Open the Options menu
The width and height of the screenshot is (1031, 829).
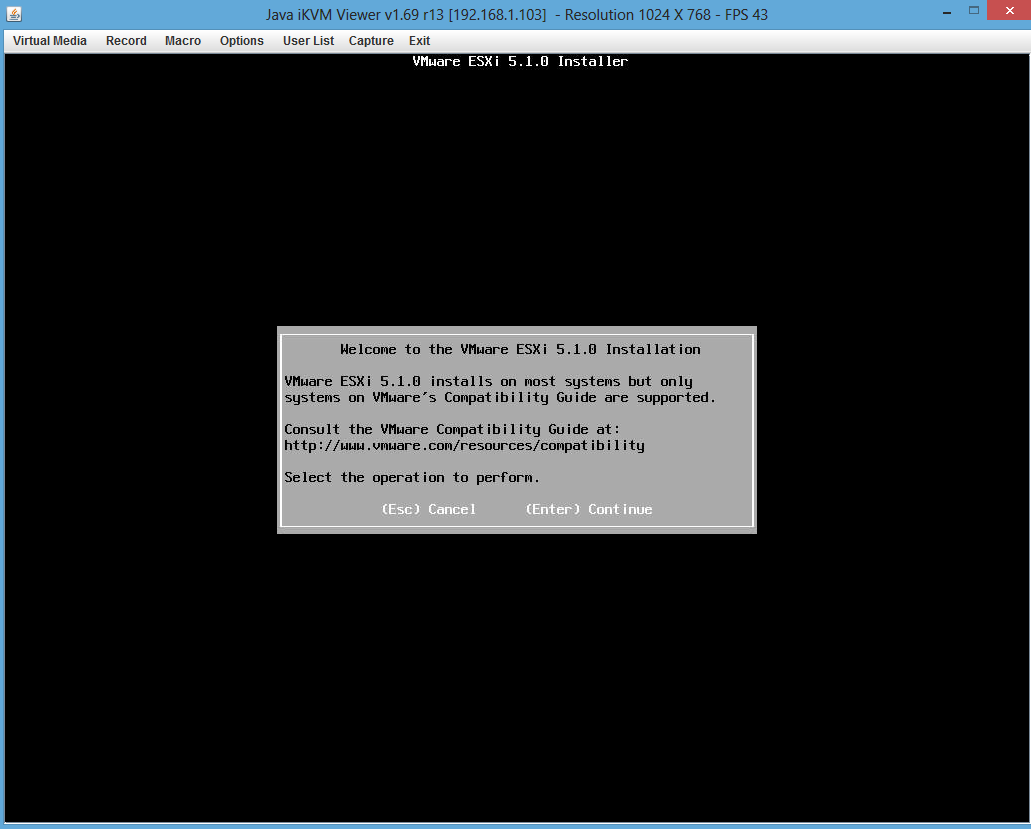coord(241,41)
